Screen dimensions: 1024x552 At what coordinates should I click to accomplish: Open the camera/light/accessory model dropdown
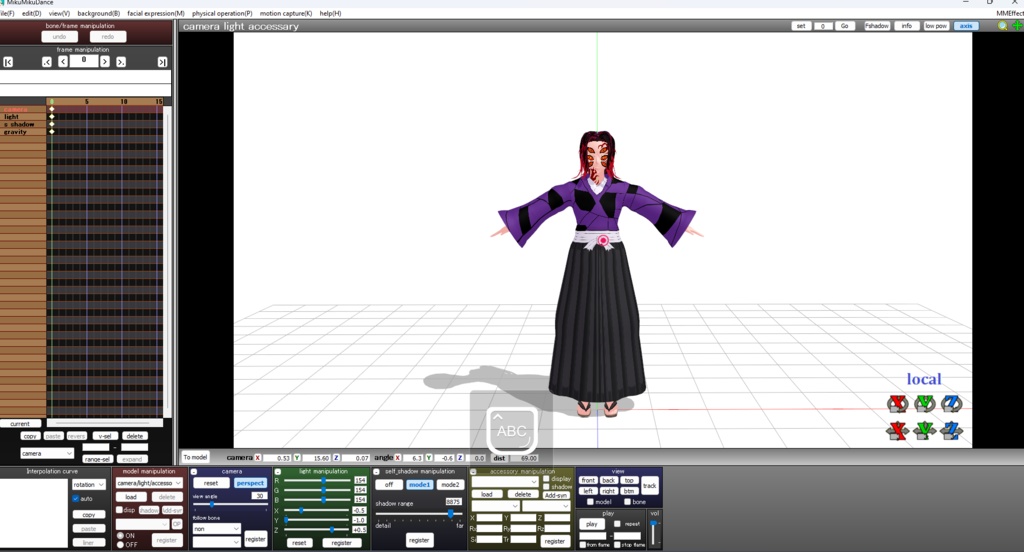[x=149, y=483]
